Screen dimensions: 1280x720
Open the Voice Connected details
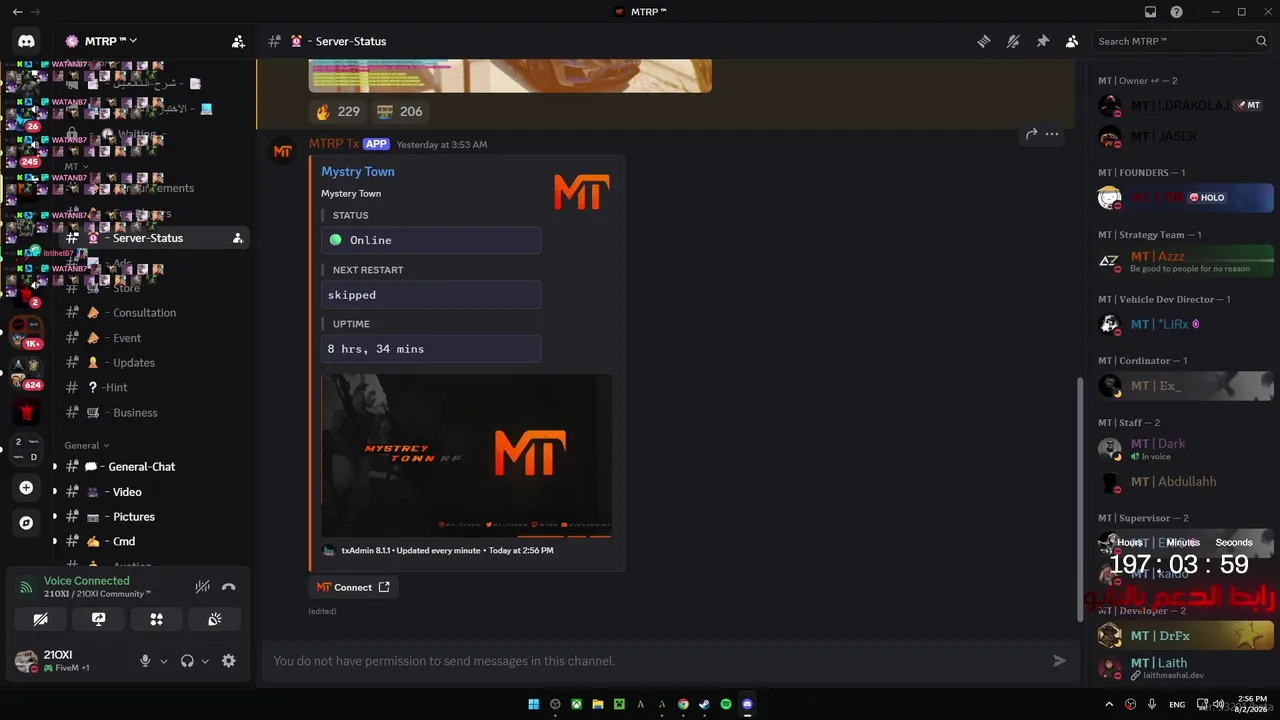pos(86,581)
